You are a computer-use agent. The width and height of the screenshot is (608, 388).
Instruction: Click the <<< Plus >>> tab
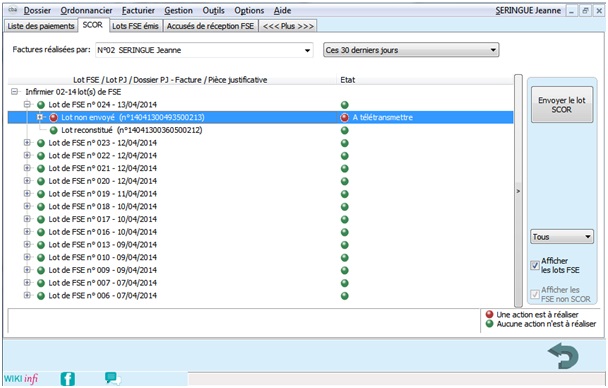coord(288,26)
